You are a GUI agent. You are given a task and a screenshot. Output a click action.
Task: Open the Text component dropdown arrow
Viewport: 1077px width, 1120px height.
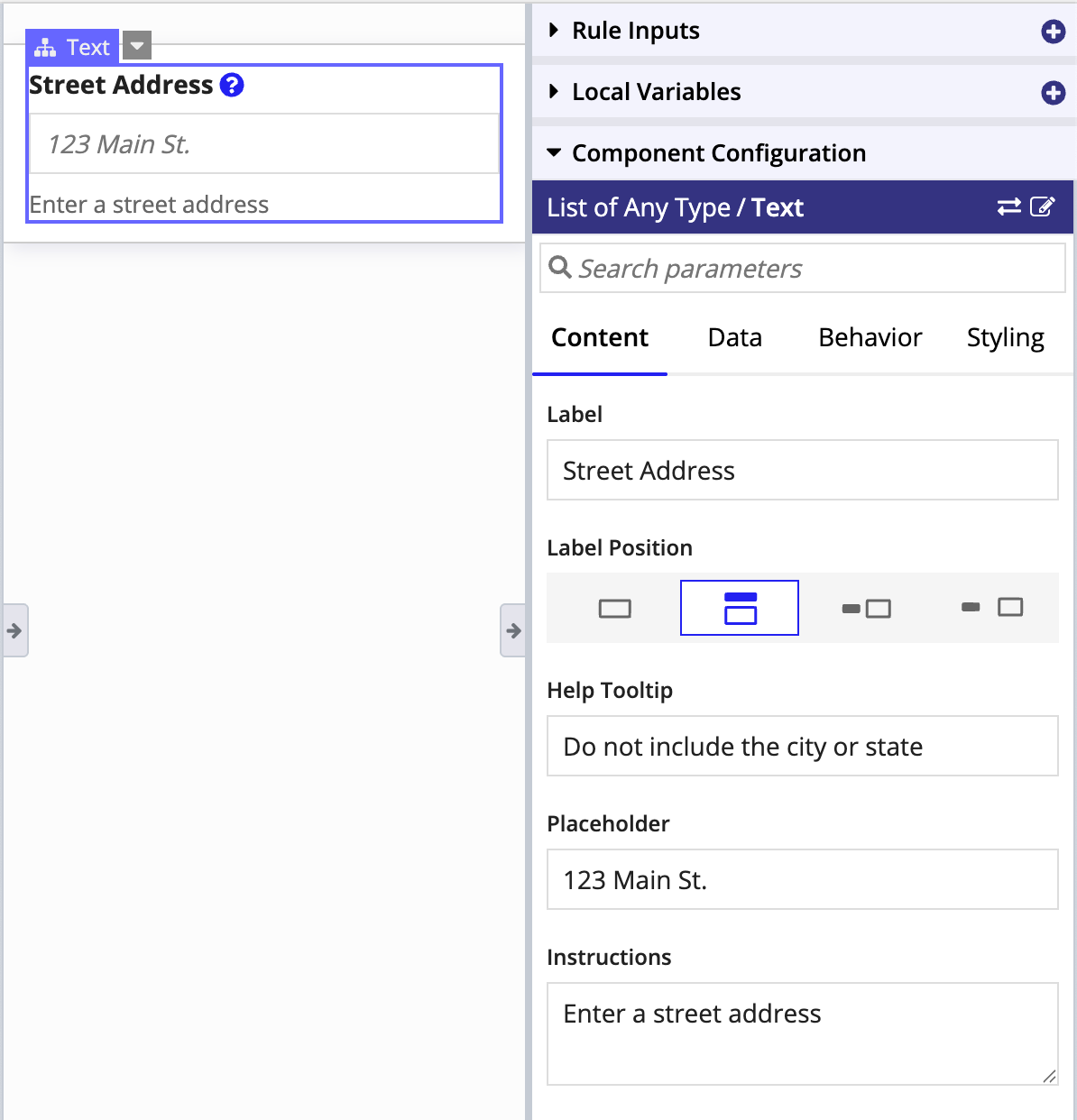[136, 45]
